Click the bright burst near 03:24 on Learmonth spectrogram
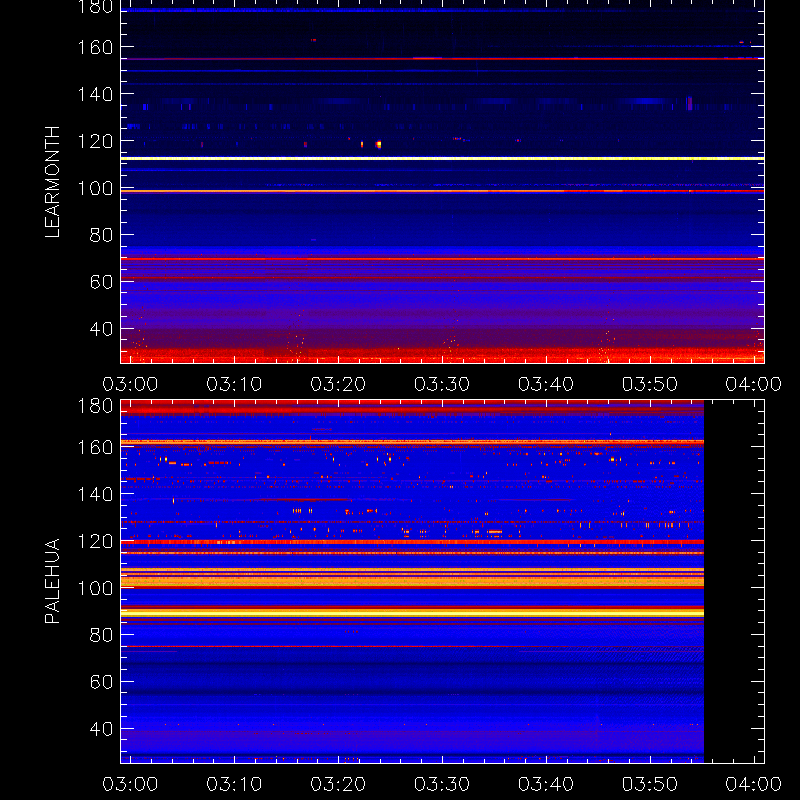This screenshot has width=800, height=800. [379, 144]
